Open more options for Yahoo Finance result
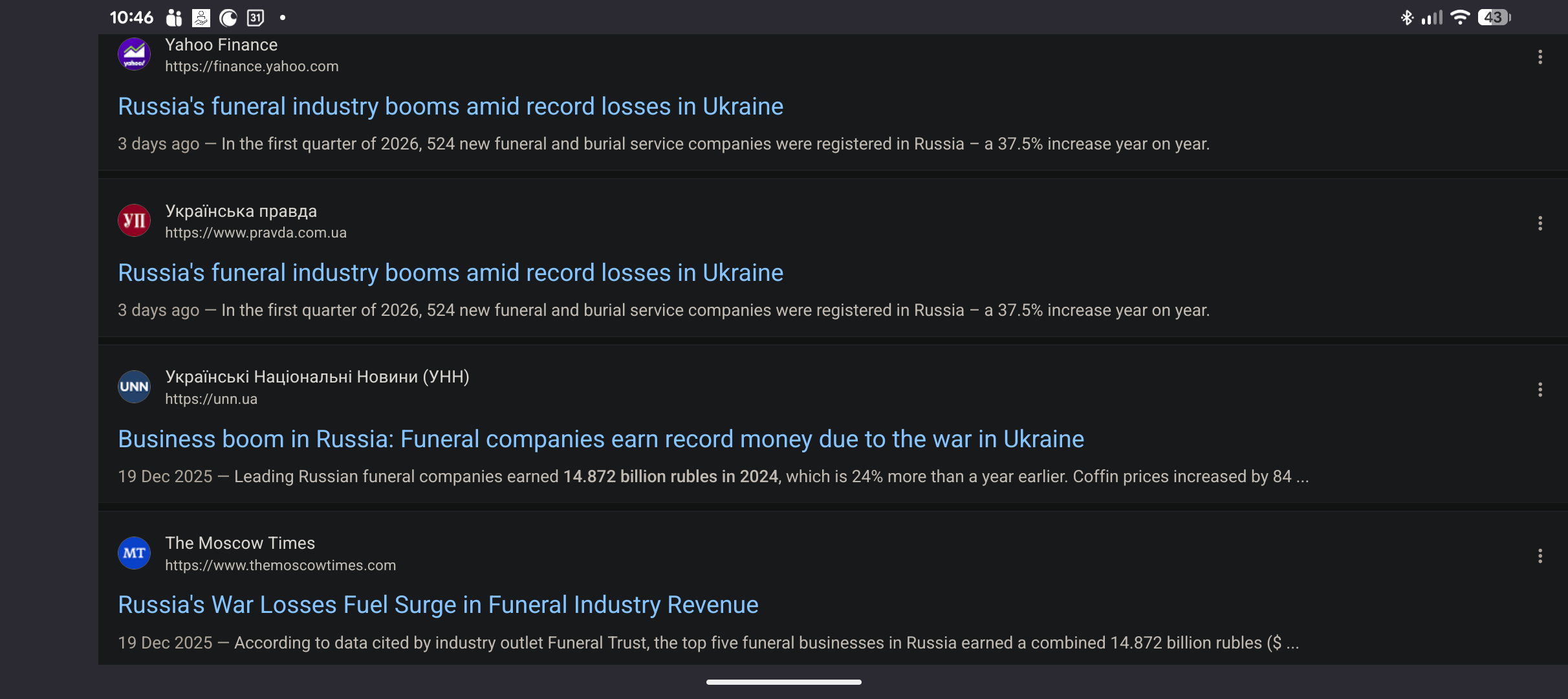Screen dimensions: 1568x699 1540,57
